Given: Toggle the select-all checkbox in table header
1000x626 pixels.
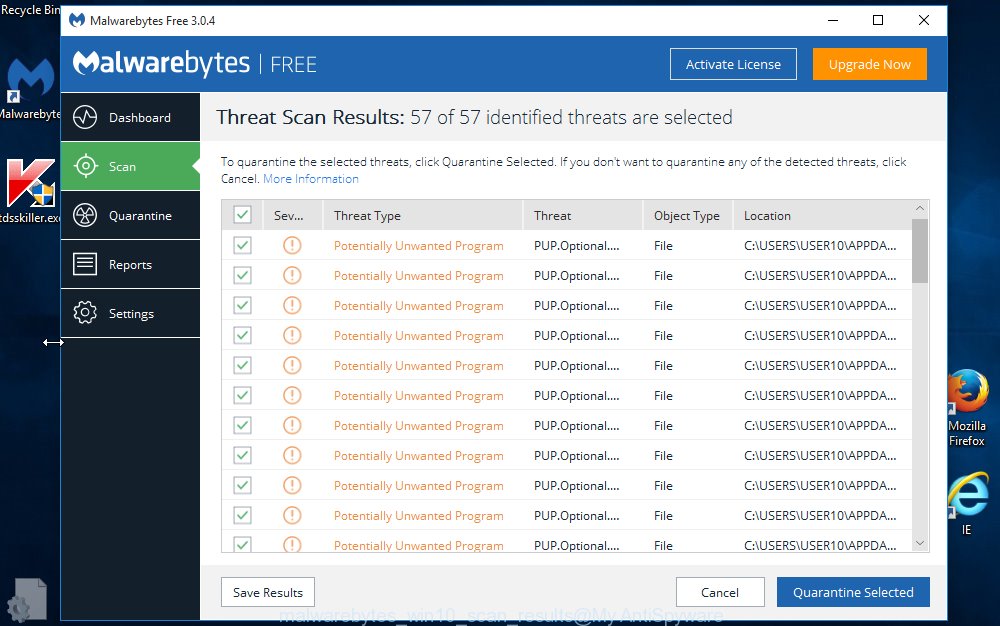Looking at the screenshot, I should click(x=242, y=215).
